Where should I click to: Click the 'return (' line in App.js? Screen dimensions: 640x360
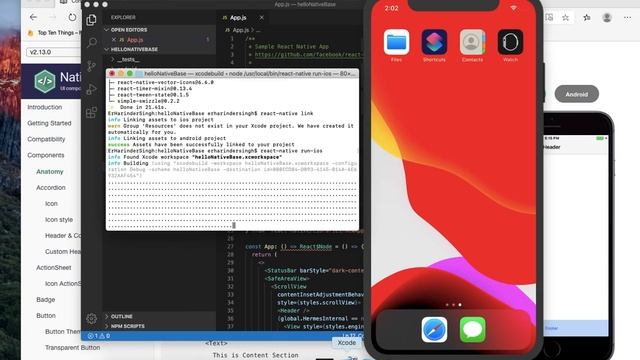(264, 254)
